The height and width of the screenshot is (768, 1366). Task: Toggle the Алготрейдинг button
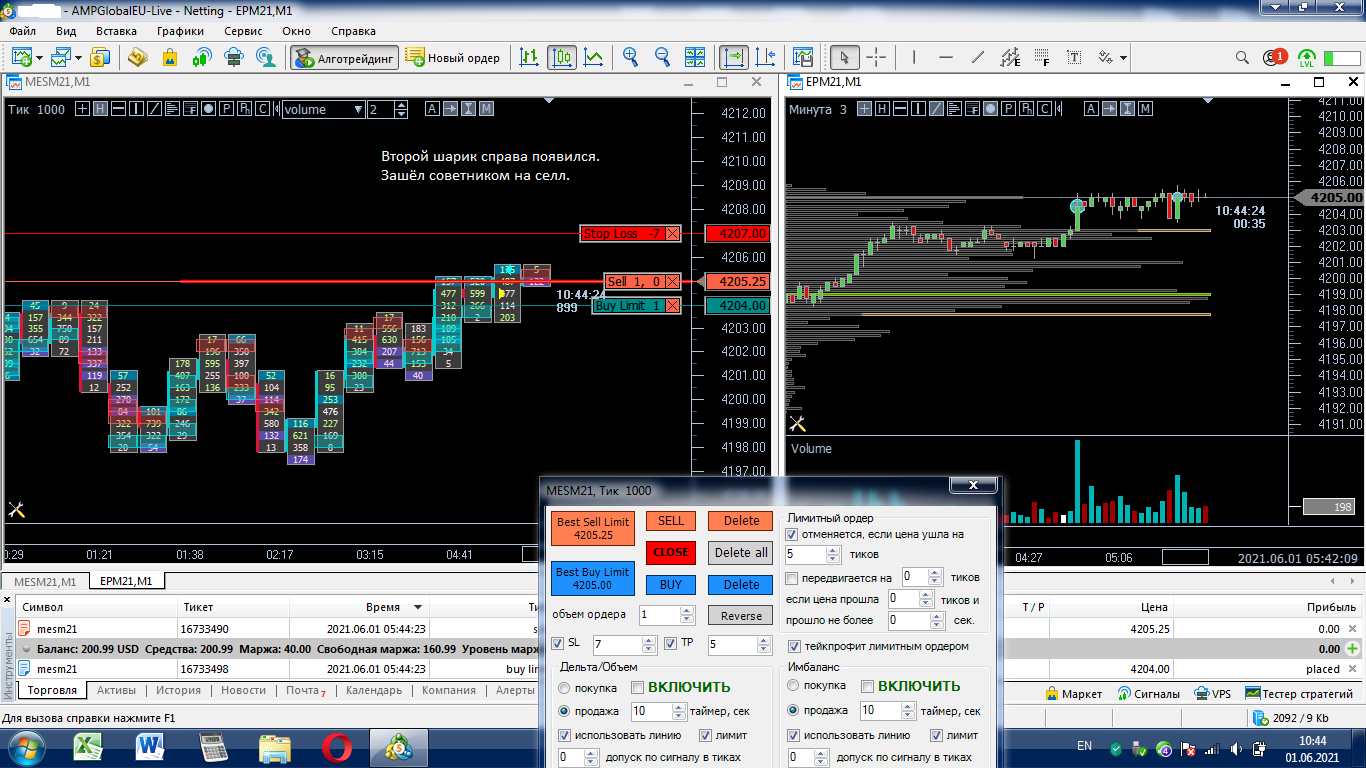click(345, 58)
